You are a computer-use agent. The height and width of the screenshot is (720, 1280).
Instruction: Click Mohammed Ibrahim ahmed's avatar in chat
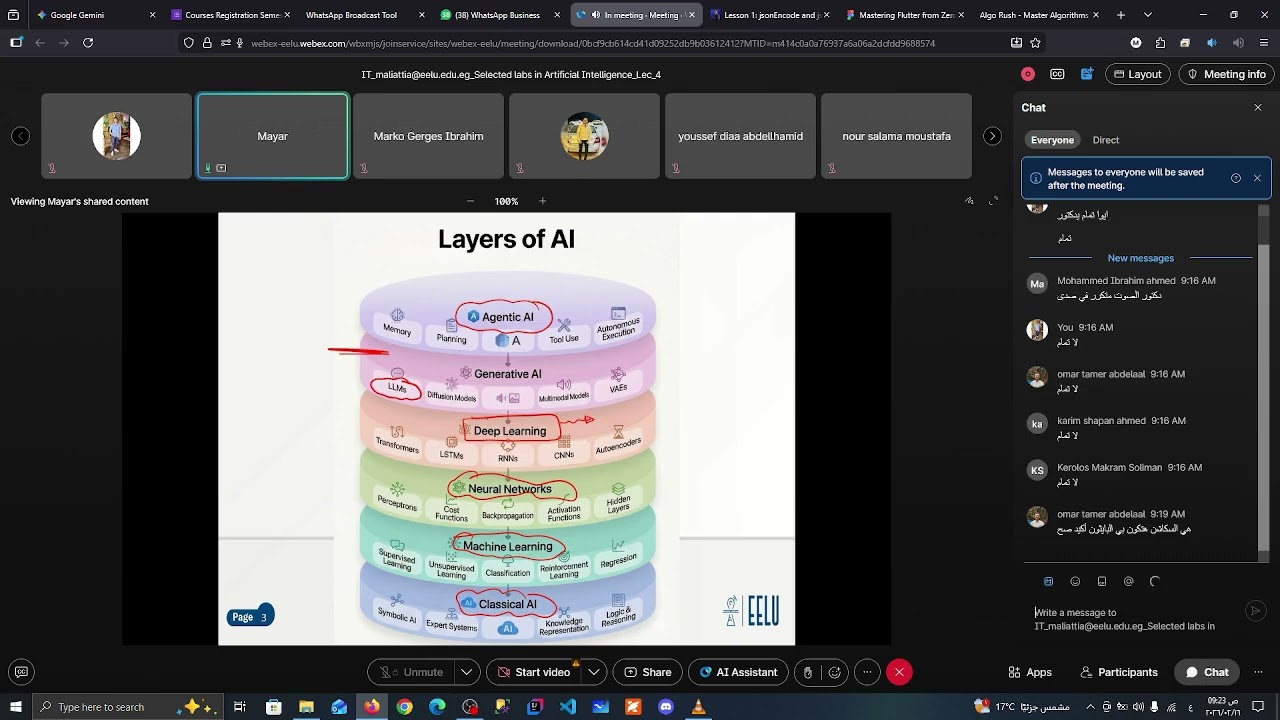click(x=1037, y=284)
